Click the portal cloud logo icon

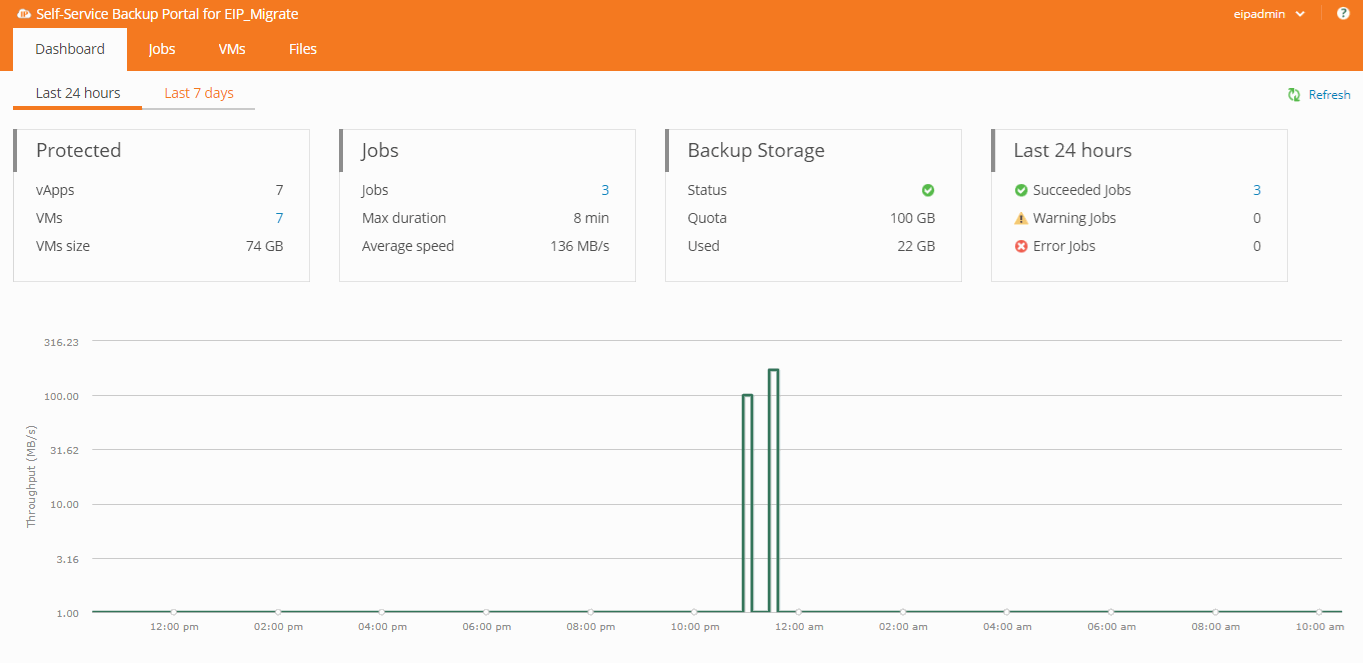point(23,14)
